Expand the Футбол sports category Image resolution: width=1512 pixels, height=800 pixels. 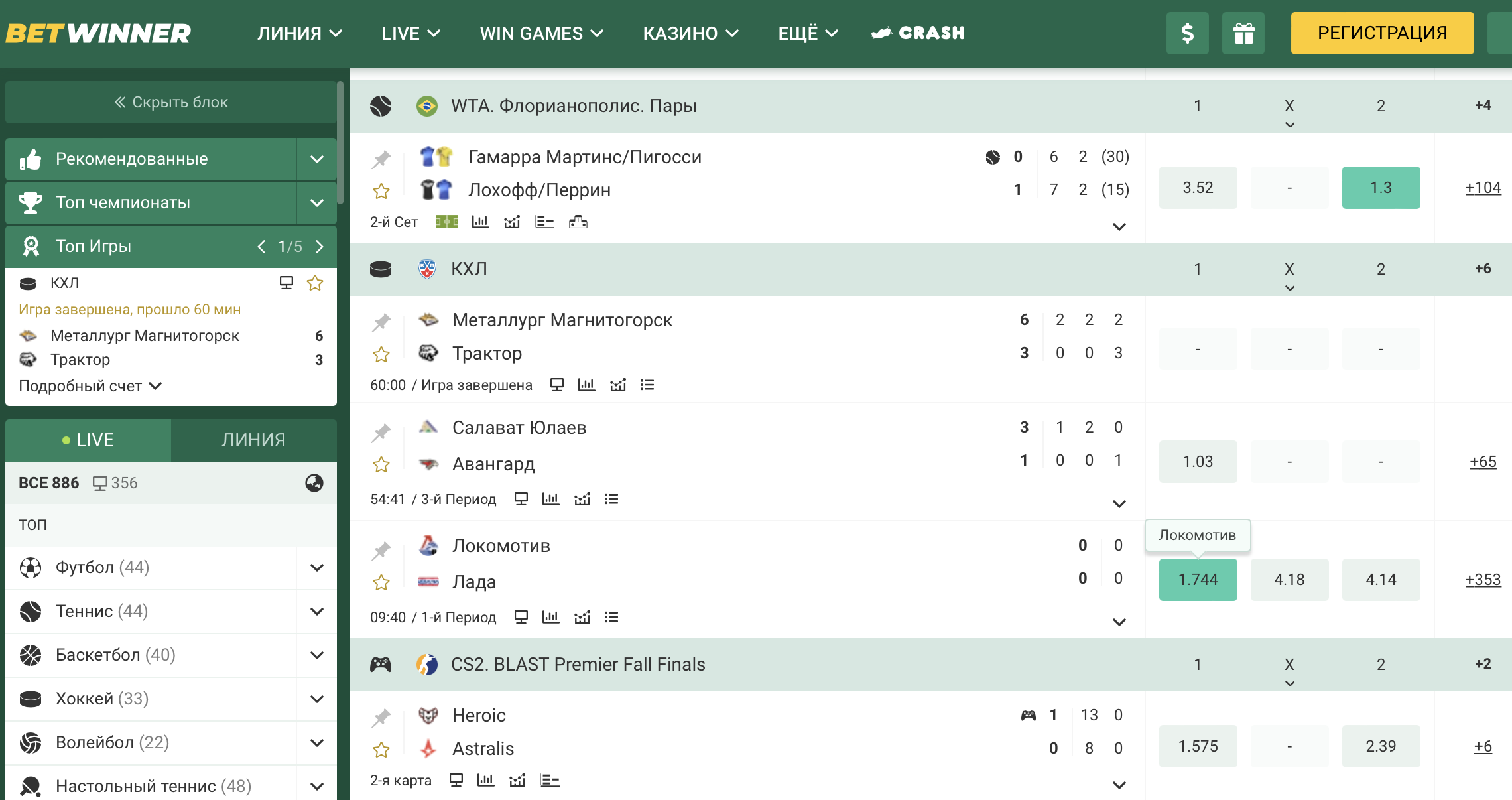point(317,568)
